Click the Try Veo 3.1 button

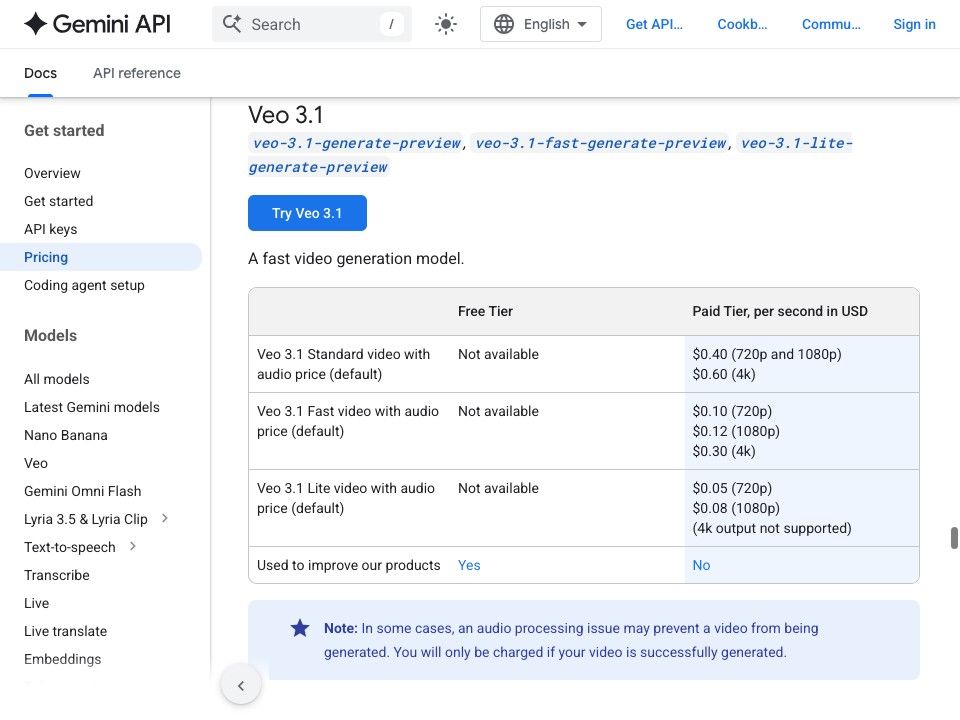307,213
